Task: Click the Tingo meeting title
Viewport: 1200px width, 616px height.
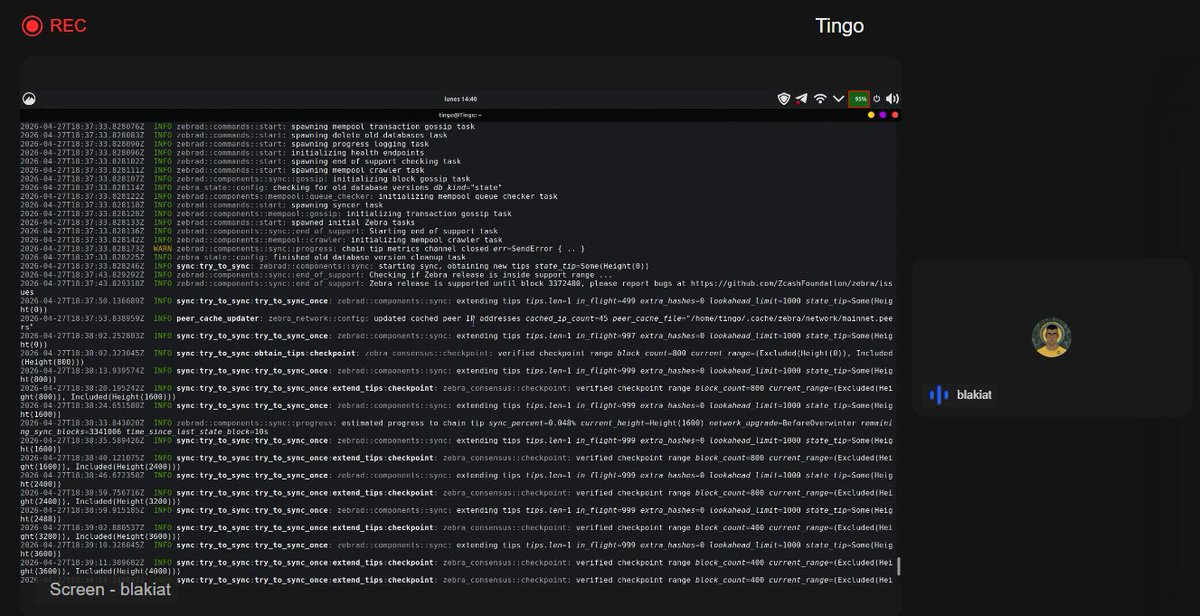Action: [839, 26]
